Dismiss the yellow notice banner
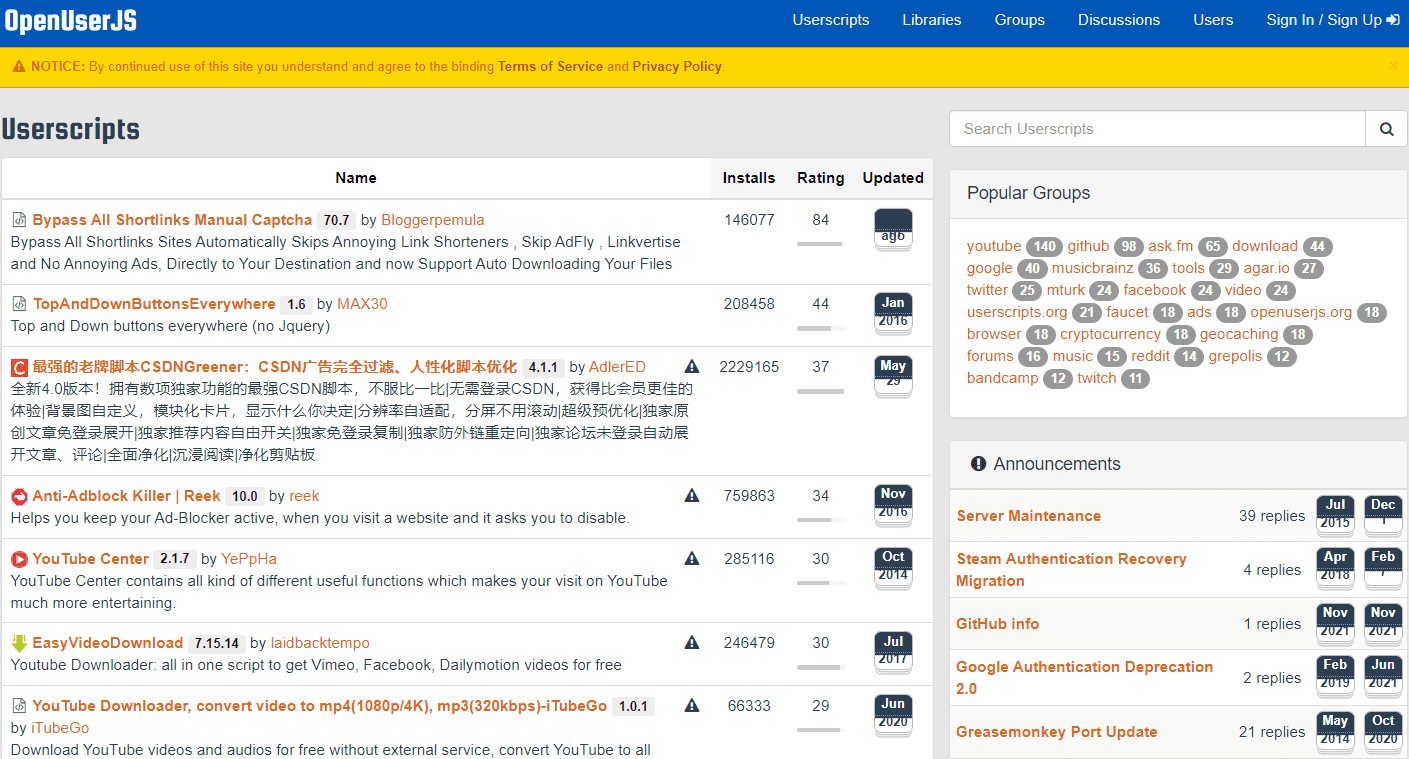This screenshot has height=759, width=1409. [1393, 66]
